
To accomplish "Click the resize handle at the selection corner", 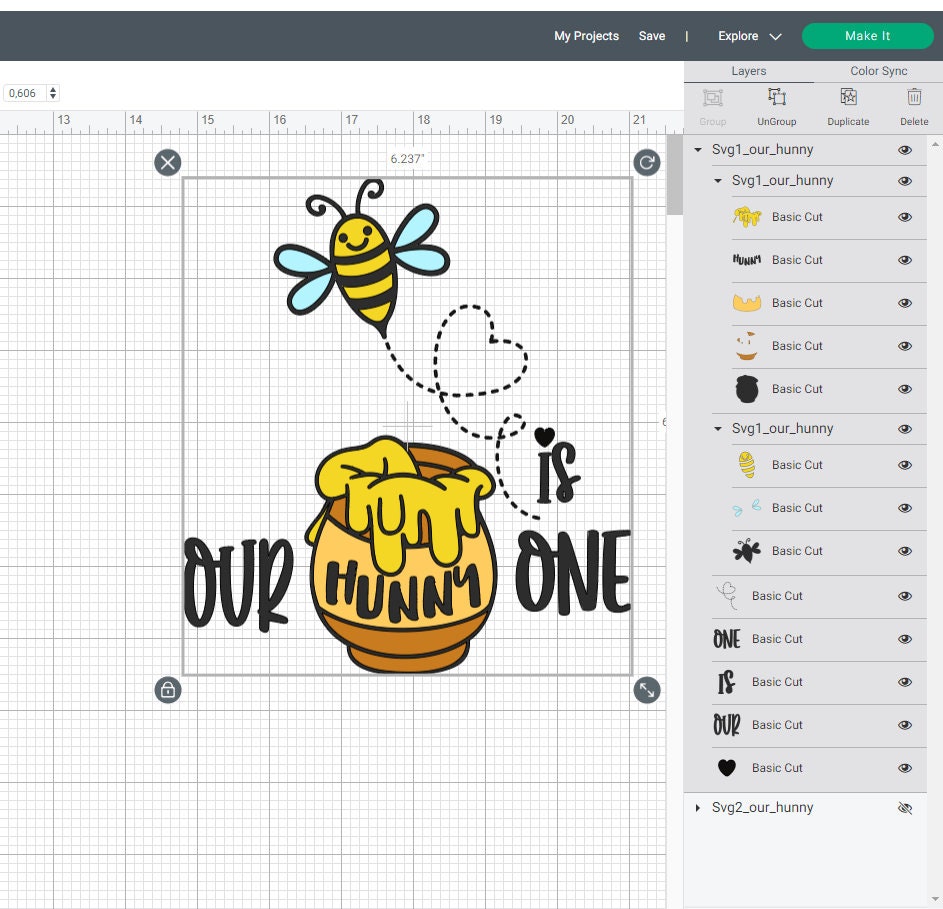I will pyautogui.click(x=647, y=690).
